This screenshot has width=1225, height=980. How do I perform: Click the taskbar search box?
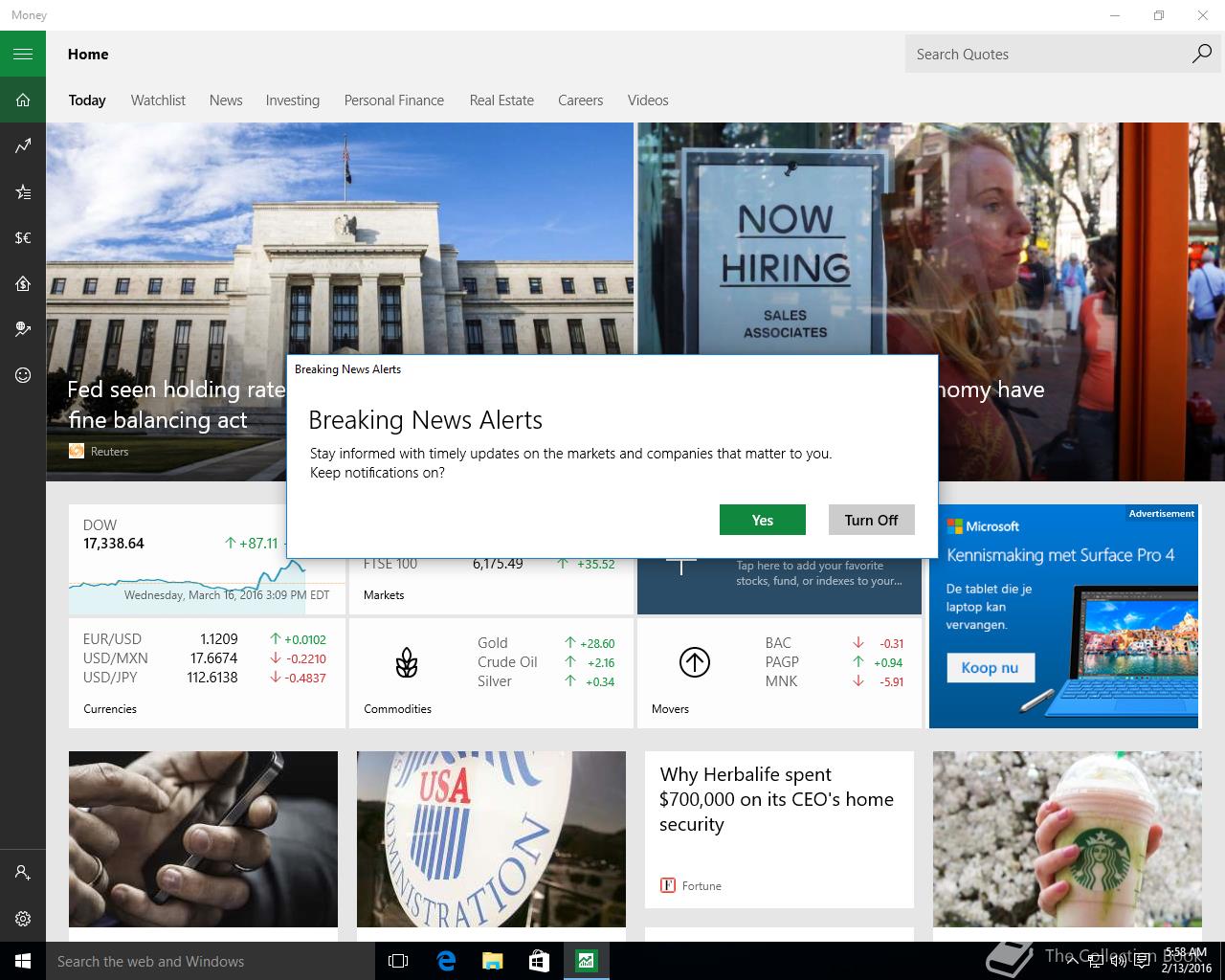coord(211,961)
